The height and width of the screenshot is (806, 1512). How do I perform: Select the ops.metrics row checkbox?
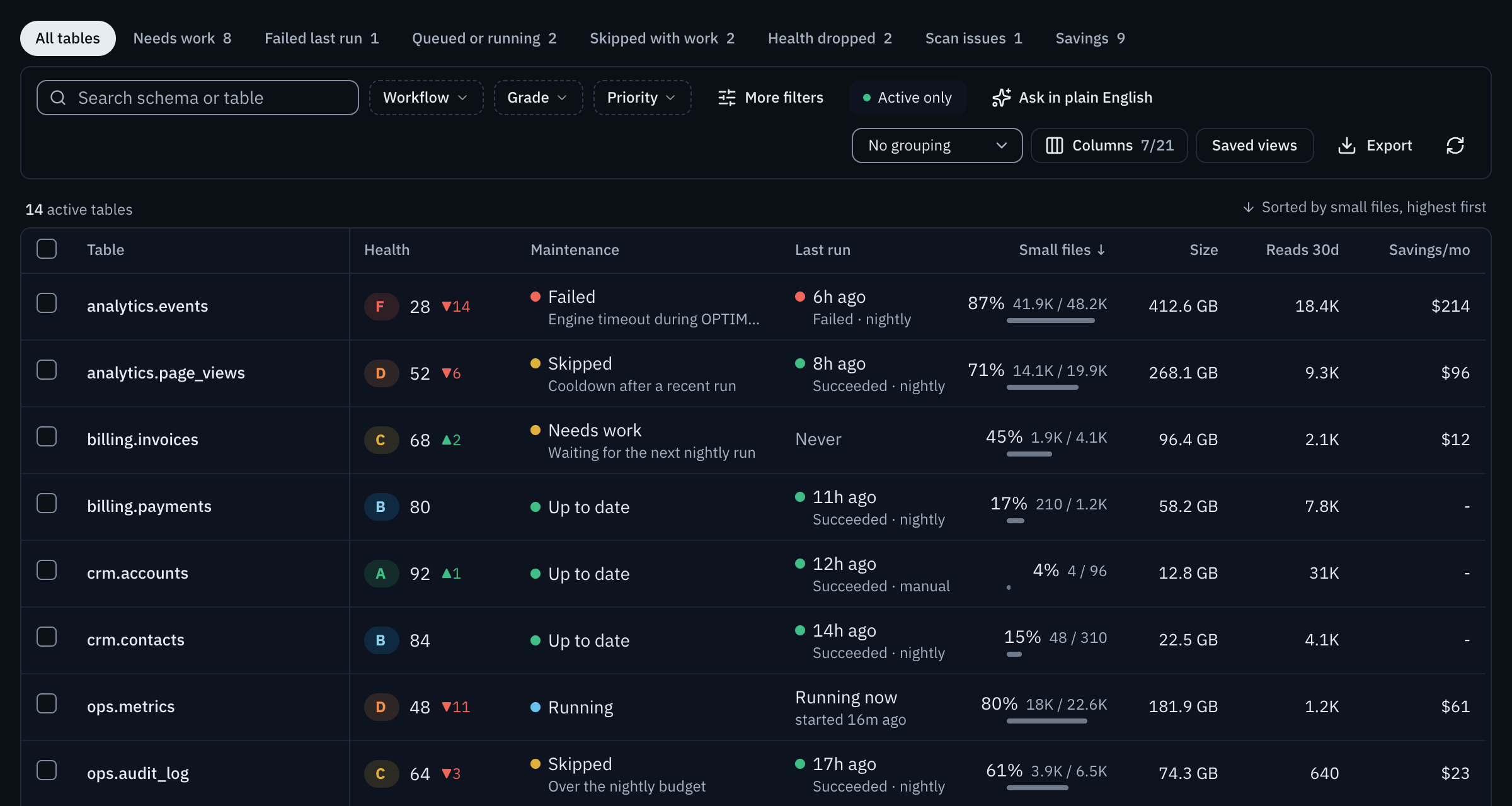(x=47, y=703)
